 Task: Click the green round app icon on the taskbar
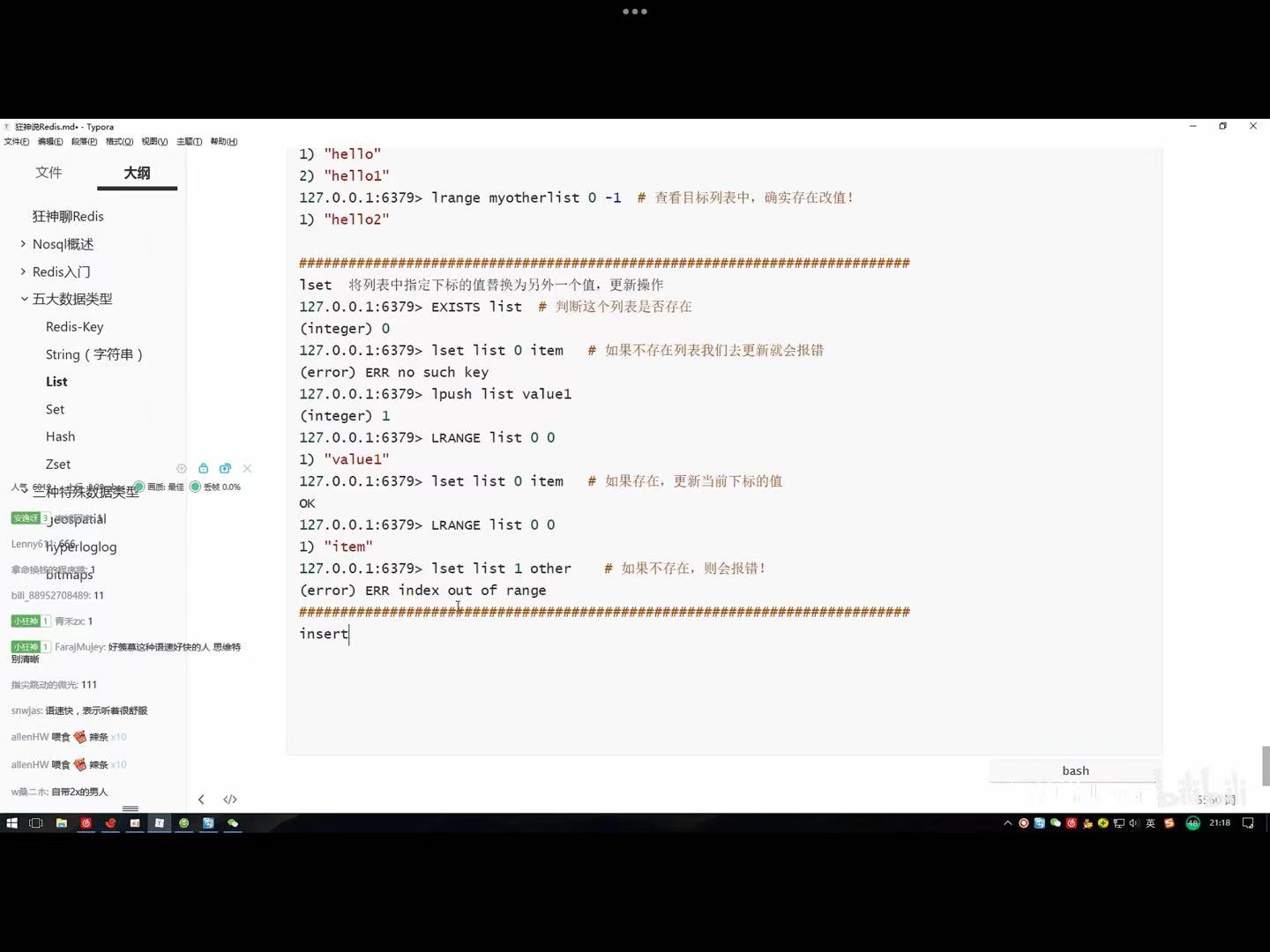tap(183, 823)
